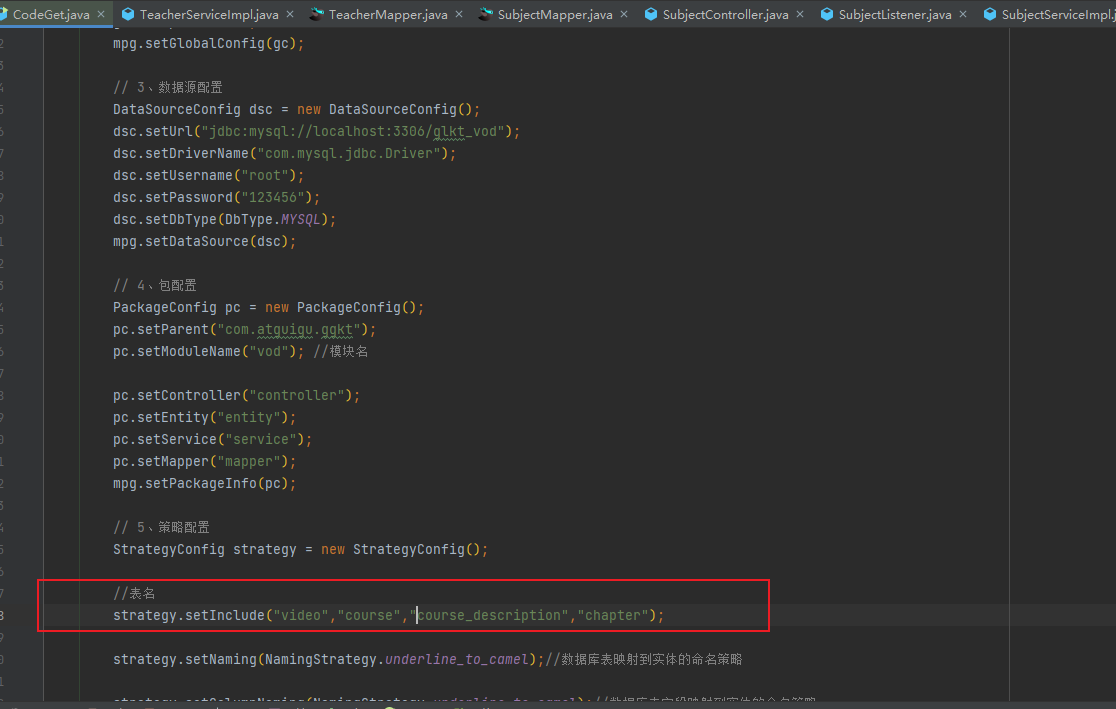Viewport: 1116px width, 709px height.
Task: Switch to the SubjectListener.java tab
Action: tap(895, 15)
